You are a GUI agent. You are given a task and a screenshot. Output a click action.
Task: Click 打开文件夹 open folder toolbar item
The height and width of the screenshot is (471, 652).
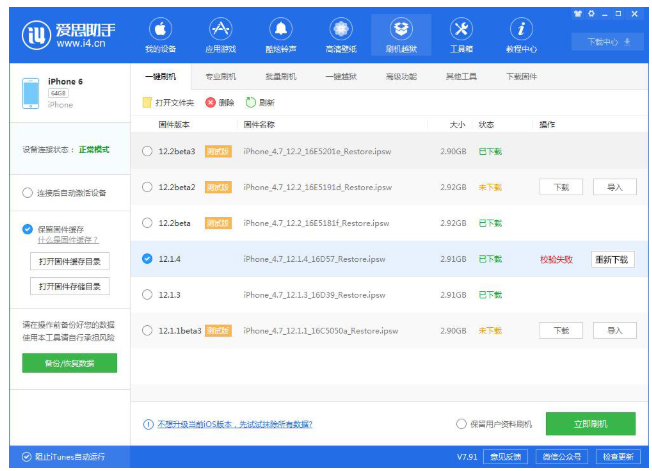[x=148, y=102]
